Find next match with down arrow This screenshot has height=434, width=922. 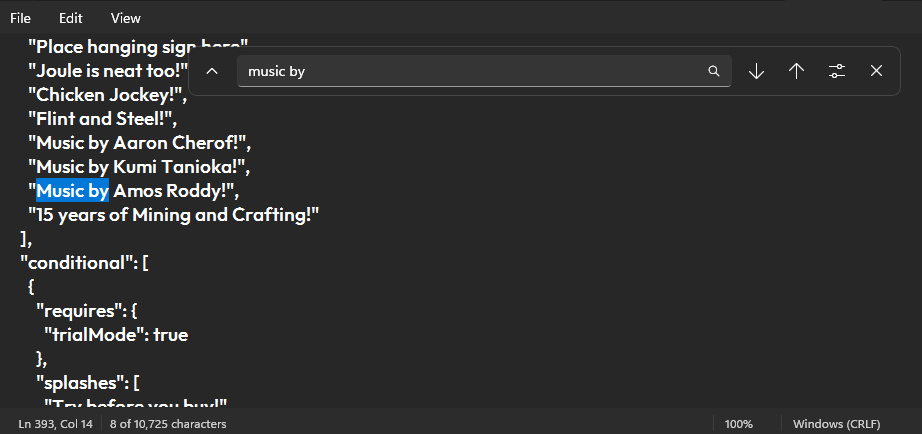(x=756, y=71)
